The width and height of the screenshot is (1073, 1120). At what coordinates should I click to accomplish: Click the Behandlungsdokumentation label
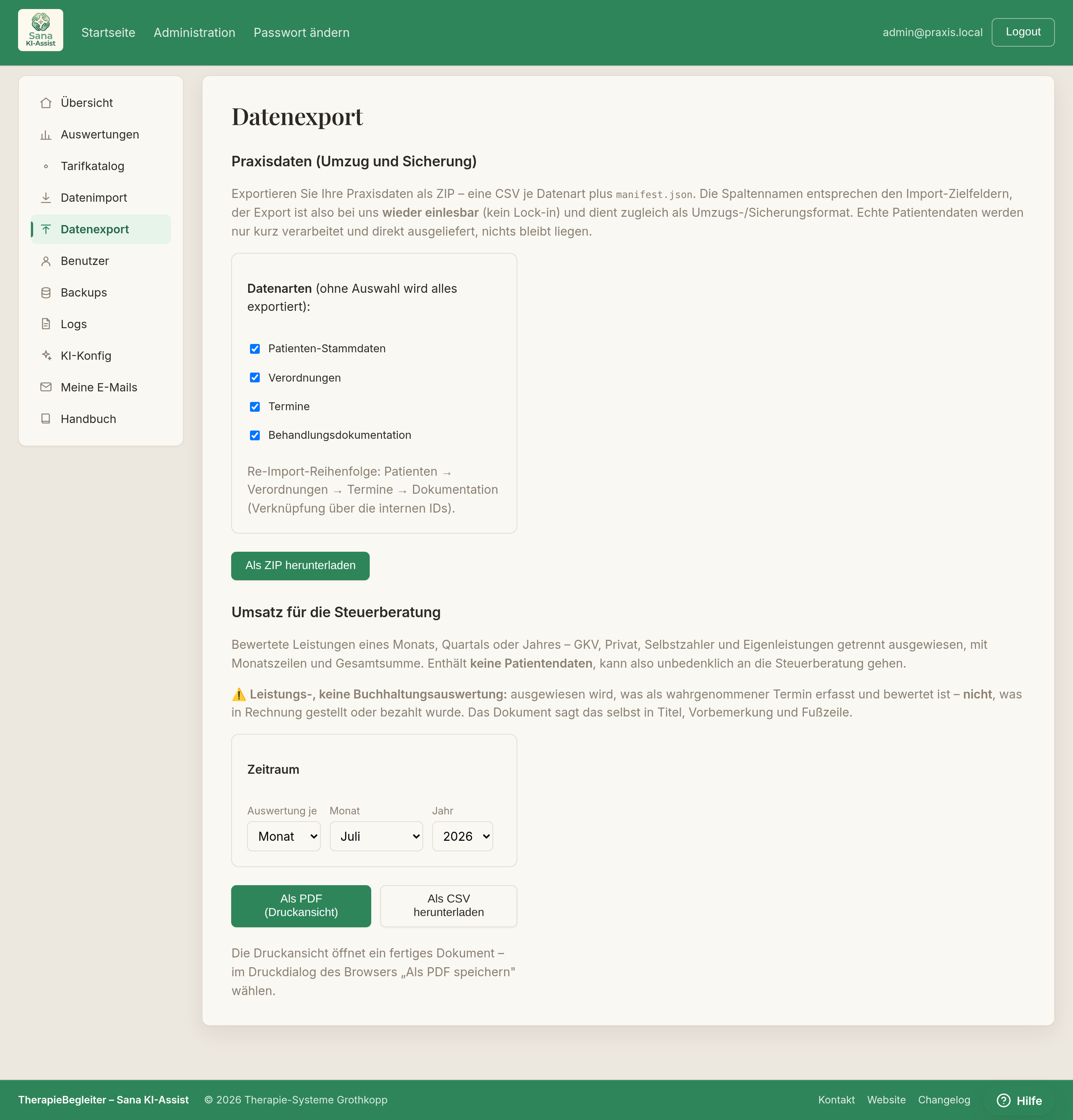(340, 435)
